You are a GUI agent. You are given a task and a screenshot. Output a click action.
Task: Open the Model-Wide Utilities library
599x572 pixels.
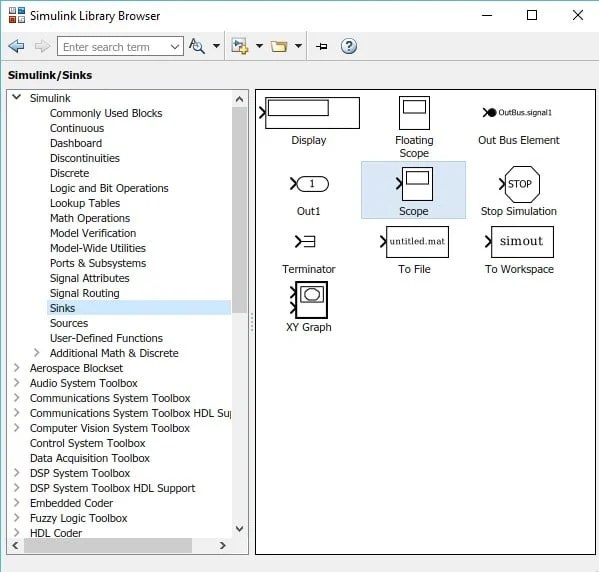98,248
